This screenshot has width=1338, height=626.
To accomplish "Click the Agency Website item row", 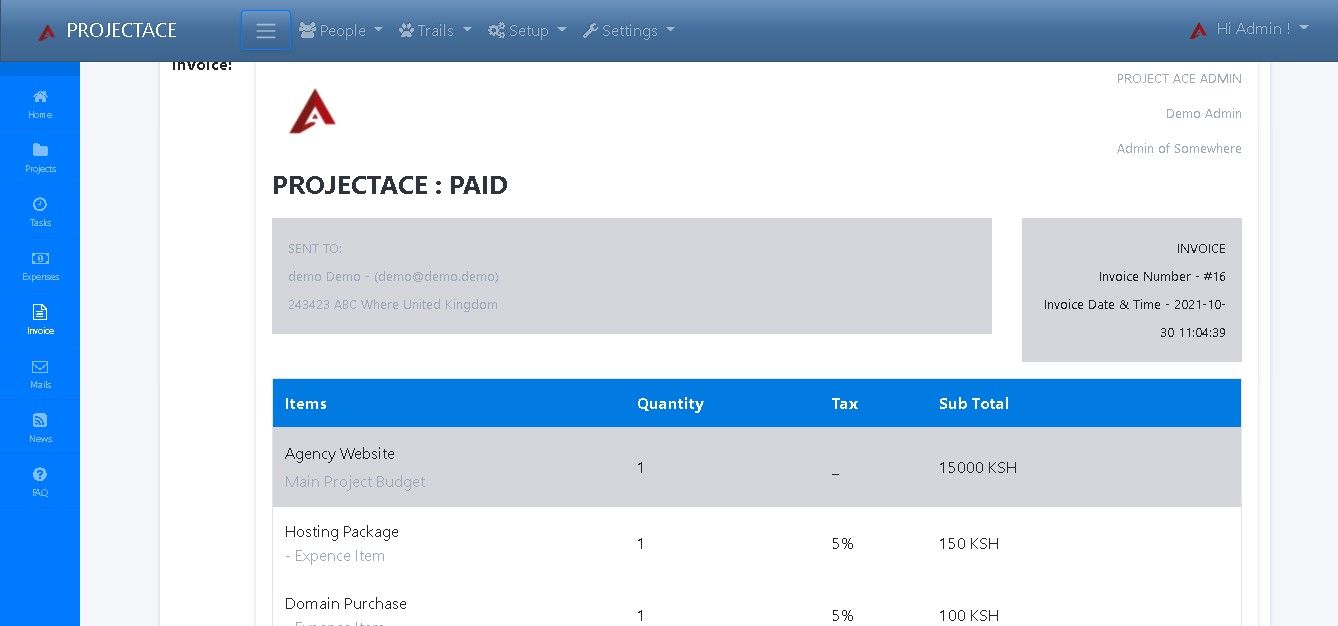I will [340, 454].
